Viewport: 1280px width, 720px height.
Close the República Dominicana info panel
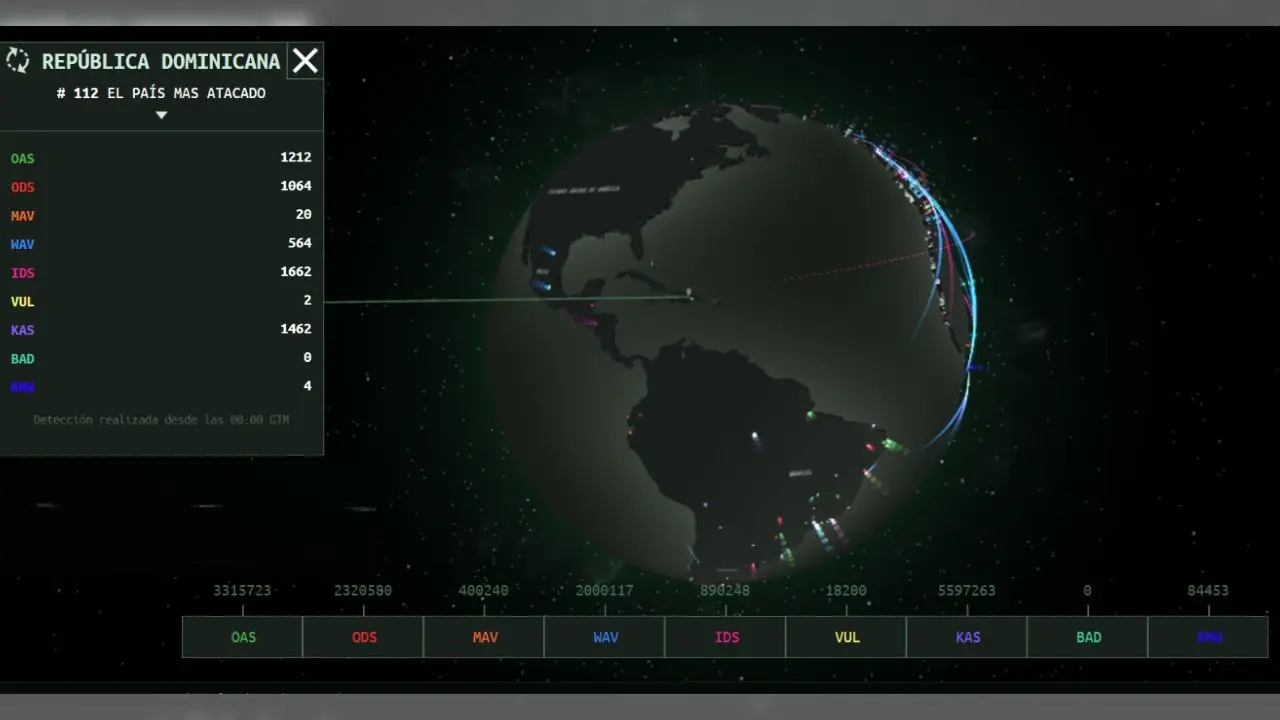point(305,61)
